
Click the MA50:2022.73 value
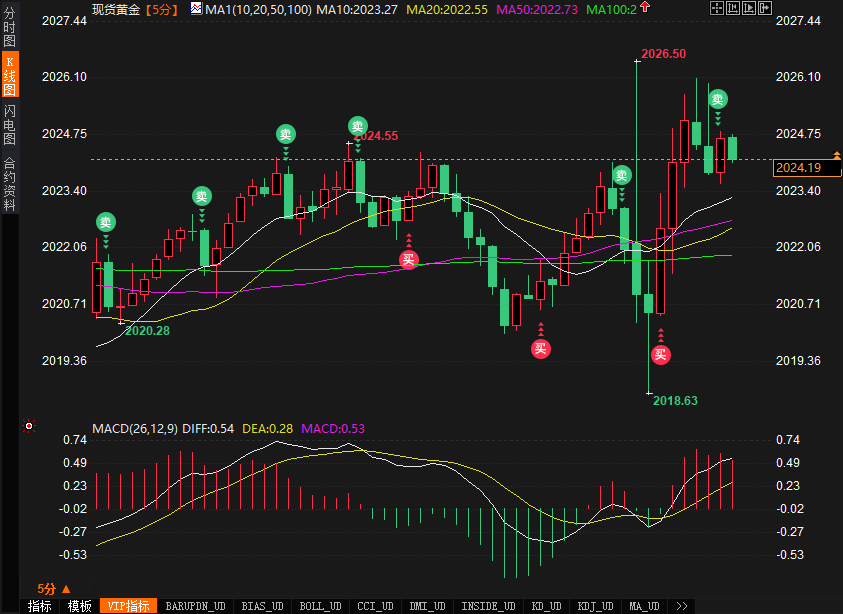[537, 9]
